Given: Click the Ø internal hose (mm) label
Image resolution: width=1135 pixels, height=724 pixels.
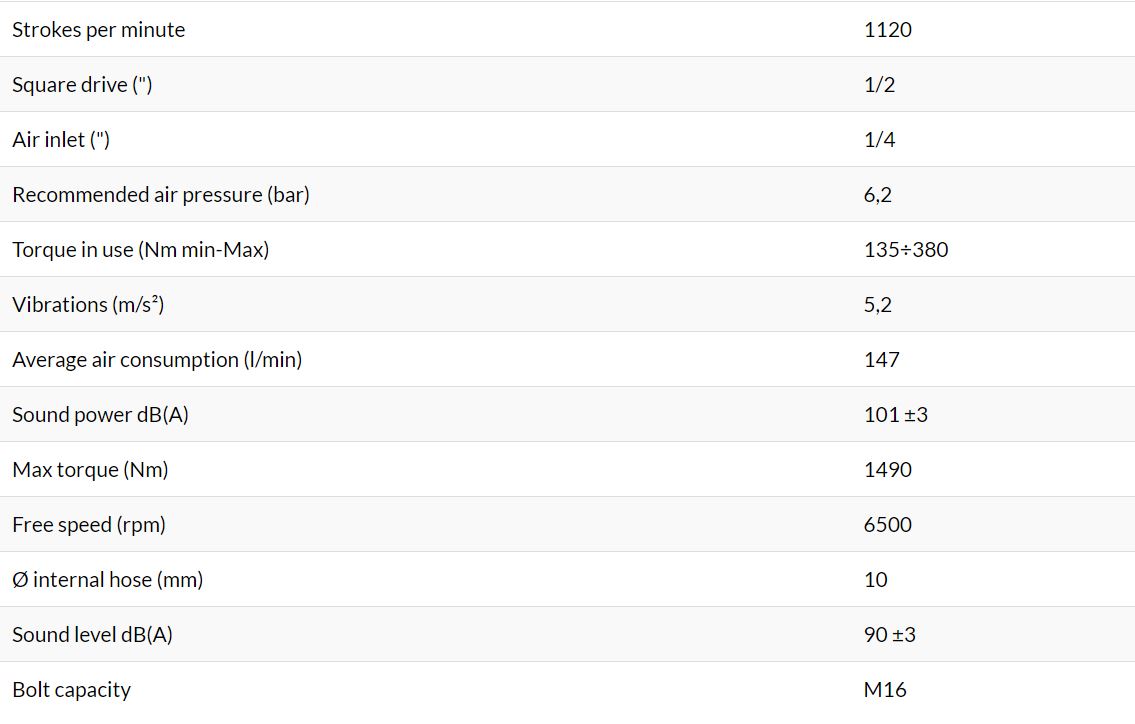Looking at the screenshot, I should pos(108,580).
